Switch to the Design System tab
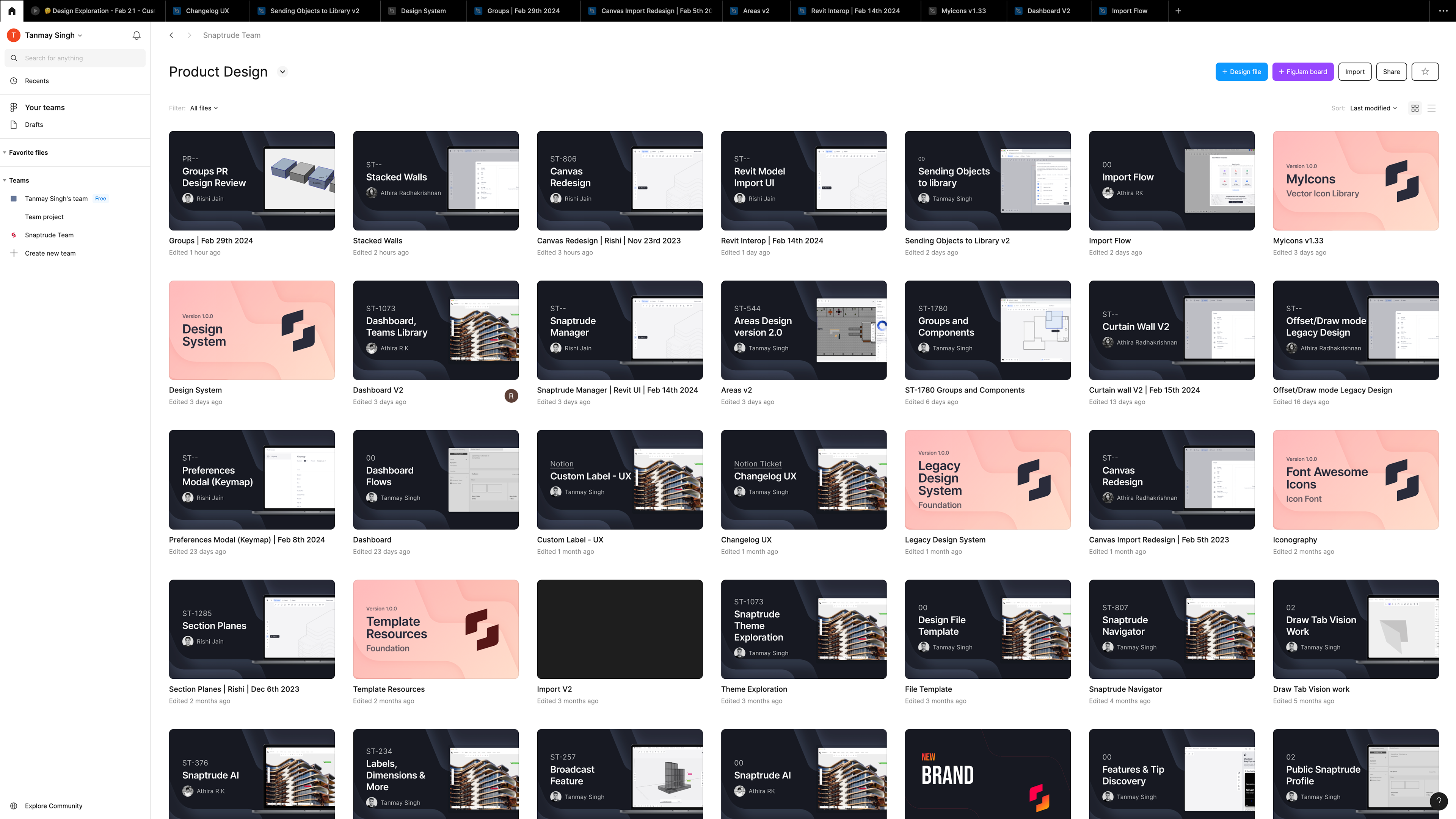This screenshot has height=819, width=1456. click(x=424, y=11)
